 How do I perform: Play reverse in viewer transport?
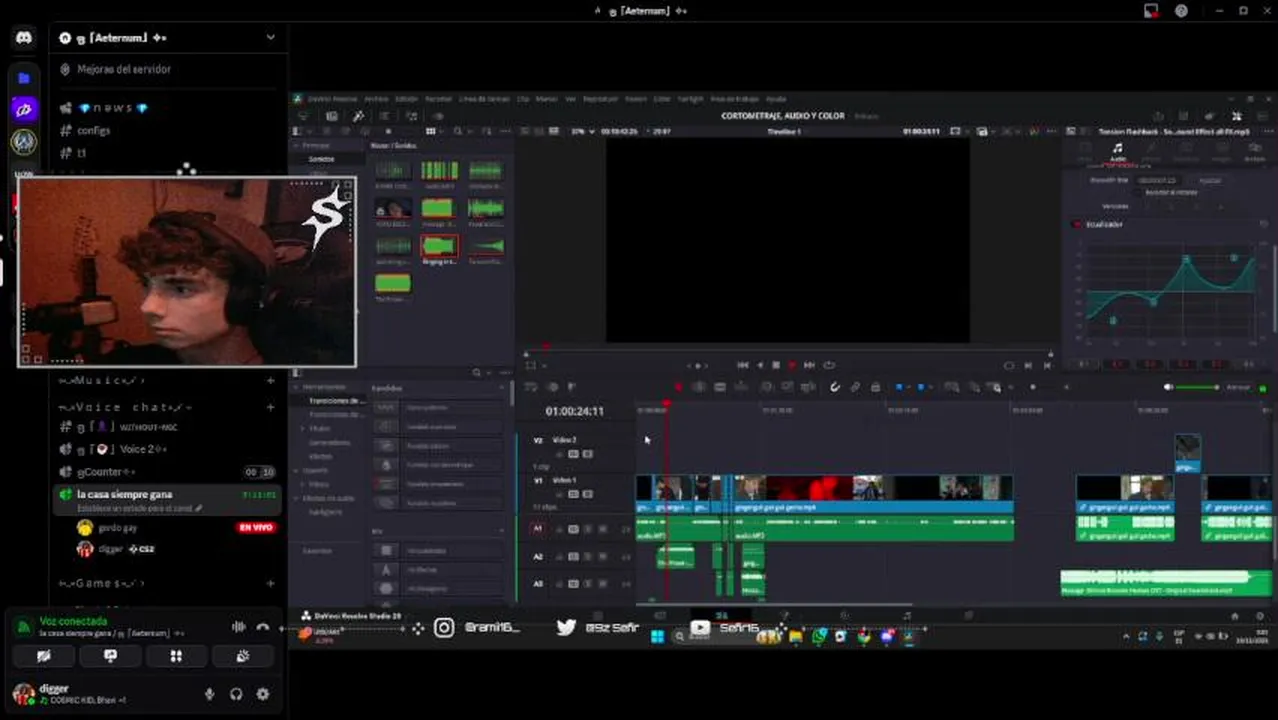pyautogui.click(x=760, y=365)
